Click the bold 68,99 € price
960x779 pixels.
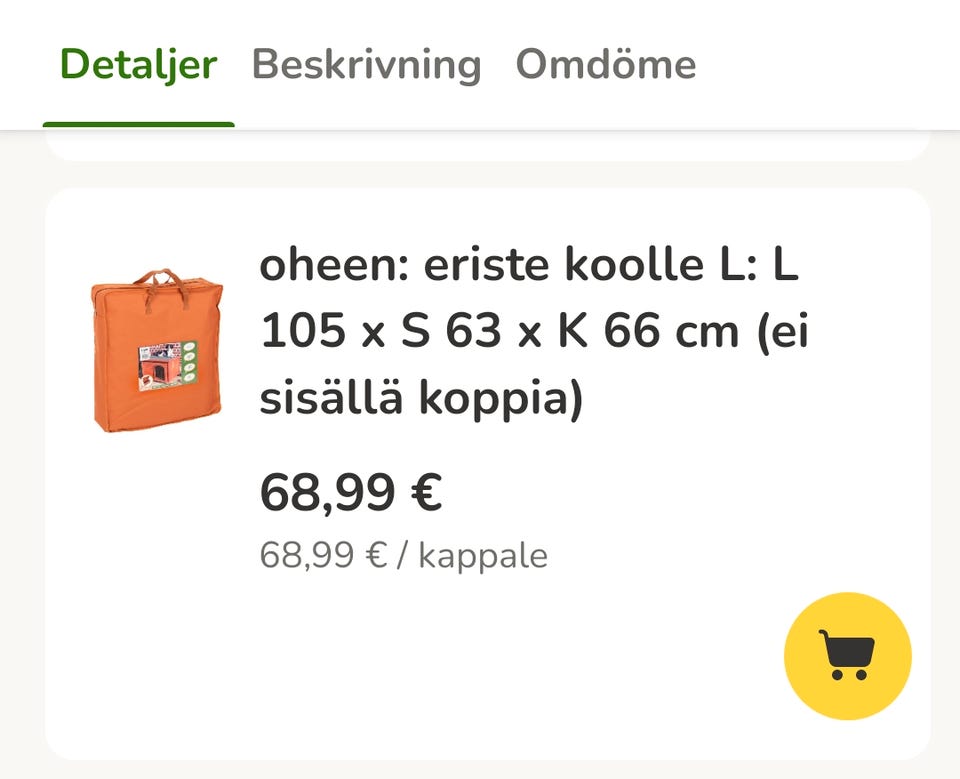(x=350, y=492)
